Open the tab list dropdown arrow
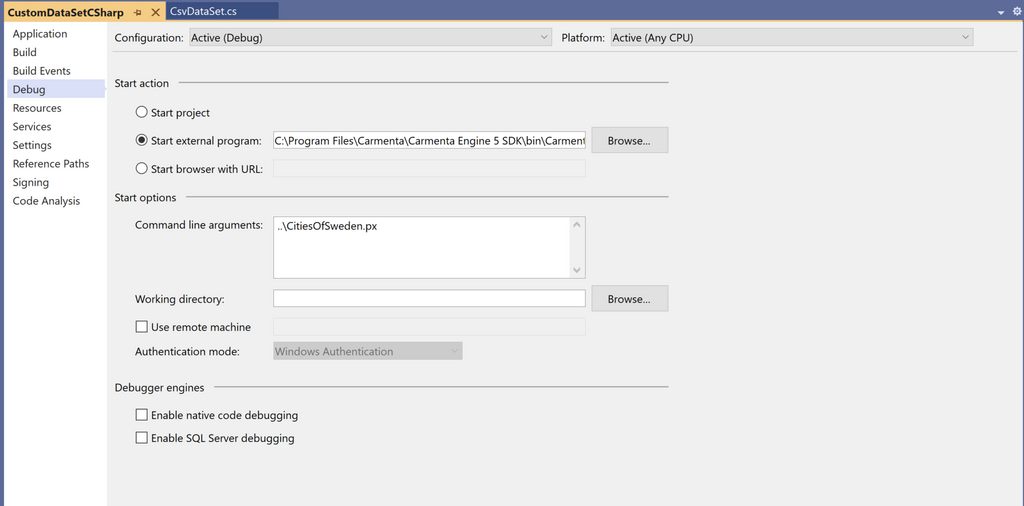The image size is (1024, 506). tap(1001, 12)
